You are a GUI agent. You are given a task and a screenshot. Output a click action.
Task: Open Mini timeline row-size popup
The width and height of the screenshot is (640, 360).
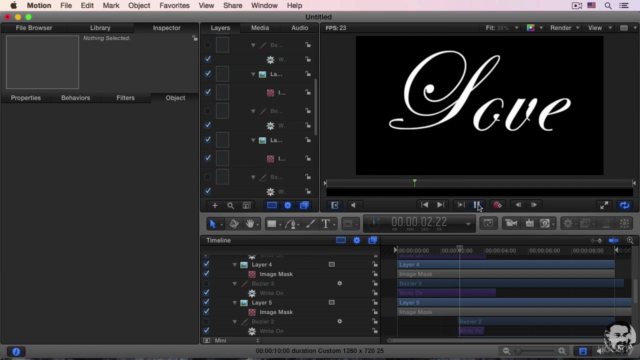237,340
